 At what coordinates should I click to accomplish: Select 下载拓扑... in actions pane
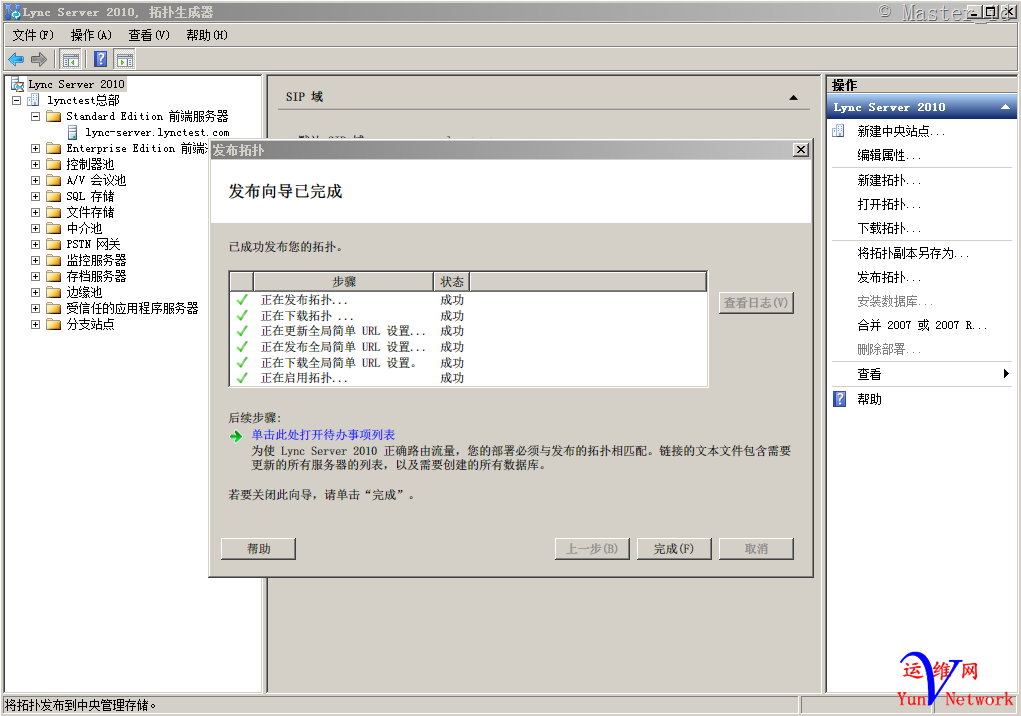tap(889, 228)
